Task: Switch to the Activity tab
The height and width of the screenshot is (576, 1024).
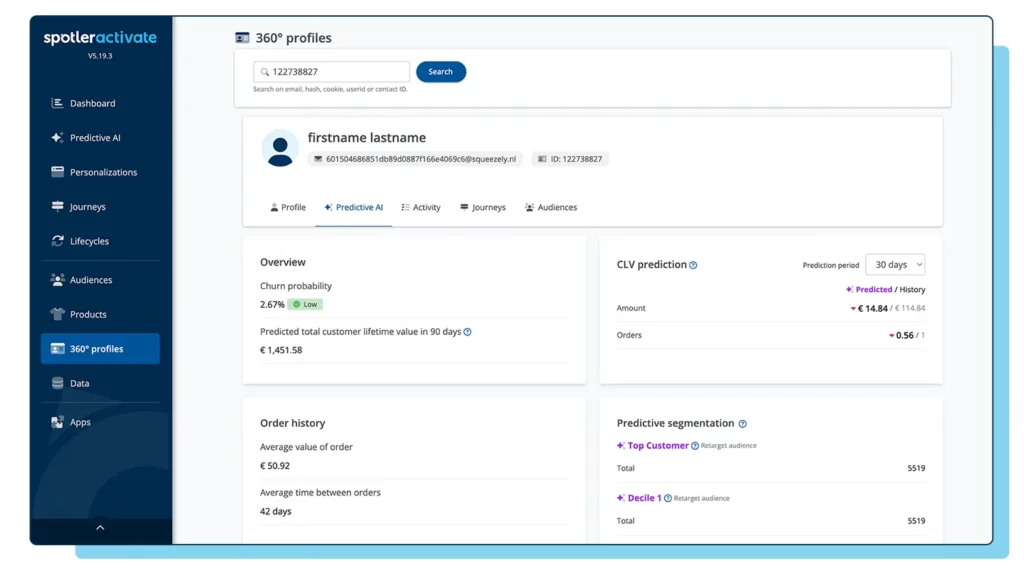Action: [x=421, y=207]
